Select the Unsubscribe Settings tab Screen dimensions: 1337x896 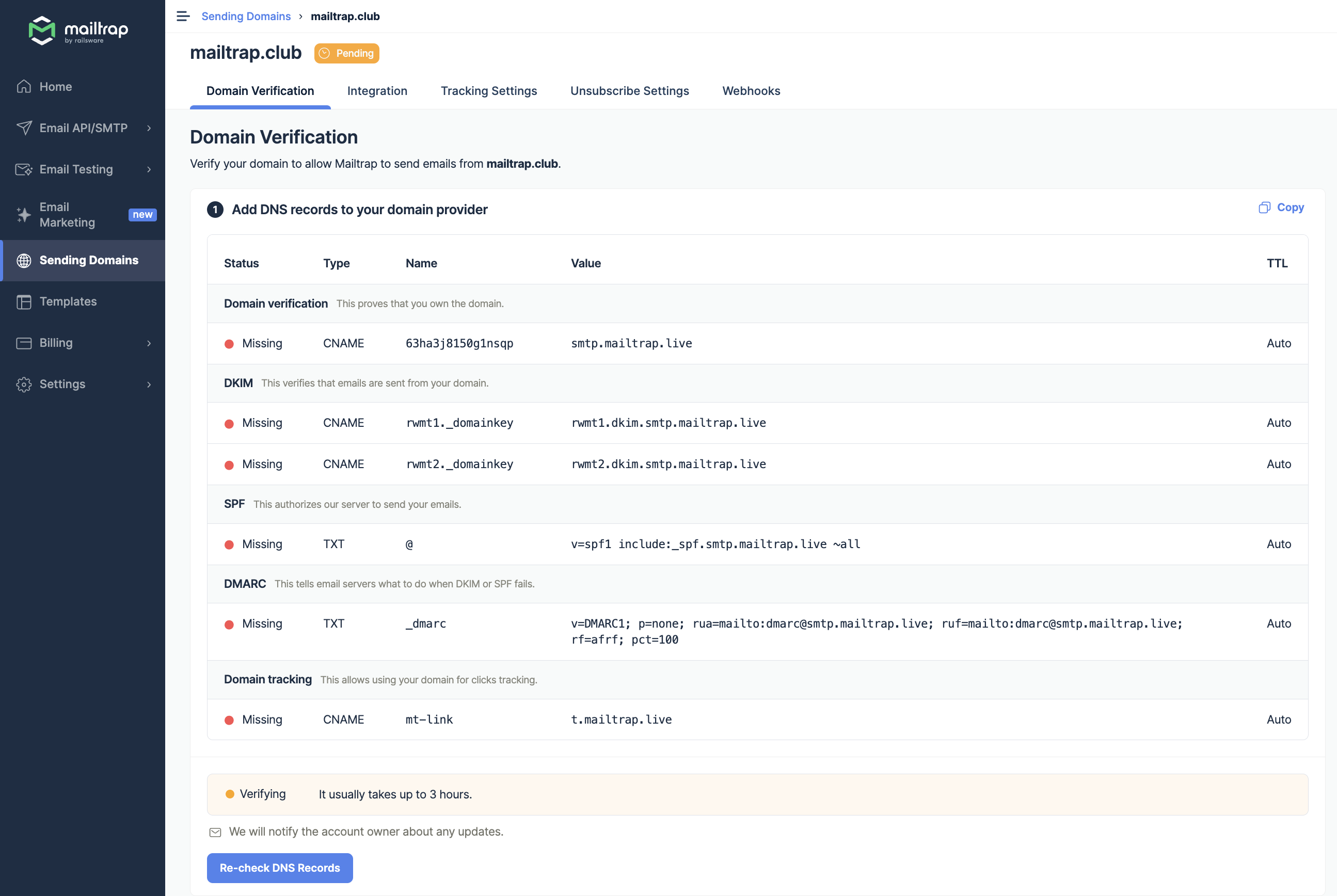tap(629, 91)
